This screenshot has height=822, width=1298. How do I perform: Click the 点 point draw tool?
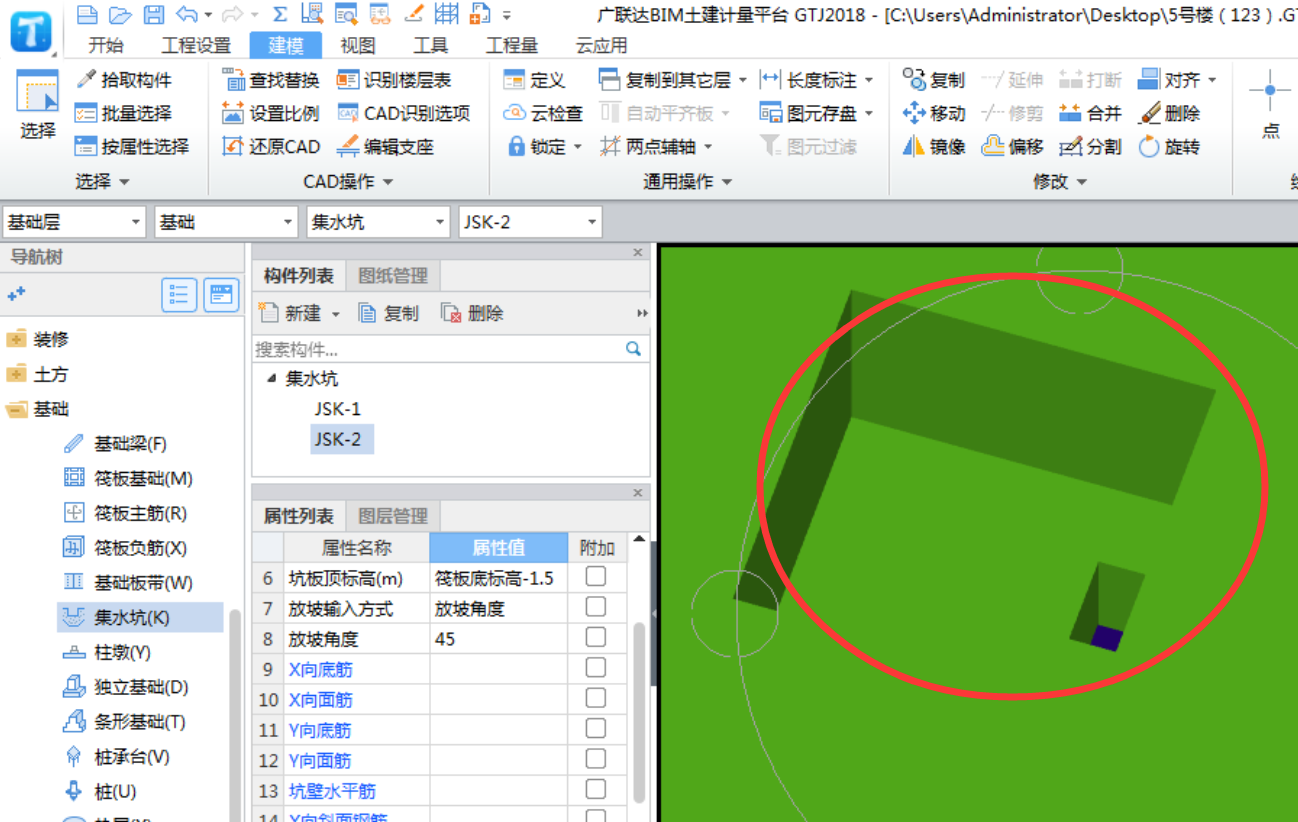pyautogui.click(x=1270, y=106)
